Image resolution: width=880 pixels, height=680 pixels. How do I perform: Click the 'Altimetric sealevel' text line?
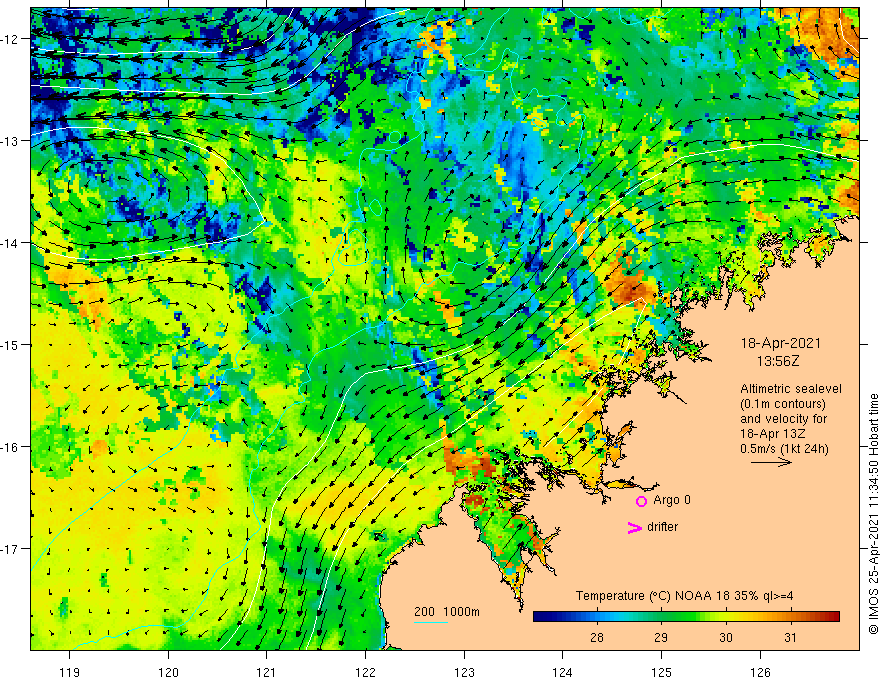click(x=791, y=389)
